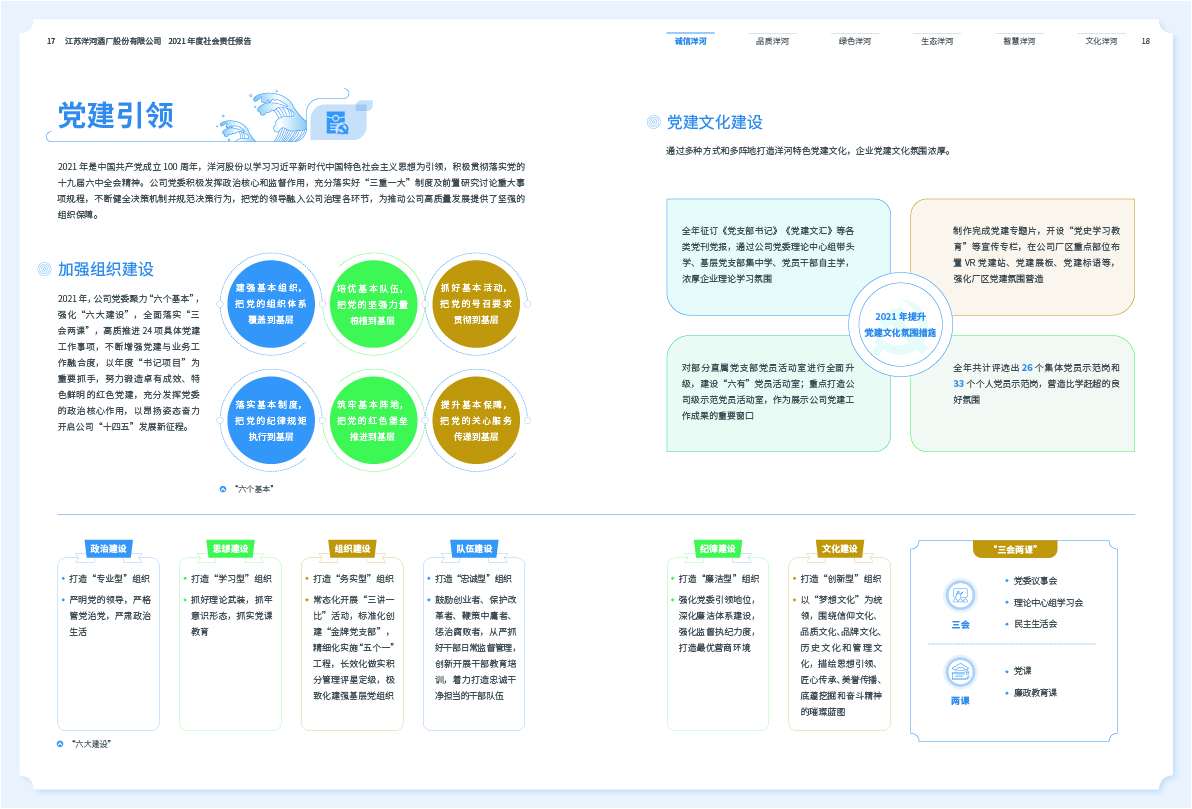Click the arrow icon before "六大建设" caption
Viewport: 1192px width, 809px height.
61,744
